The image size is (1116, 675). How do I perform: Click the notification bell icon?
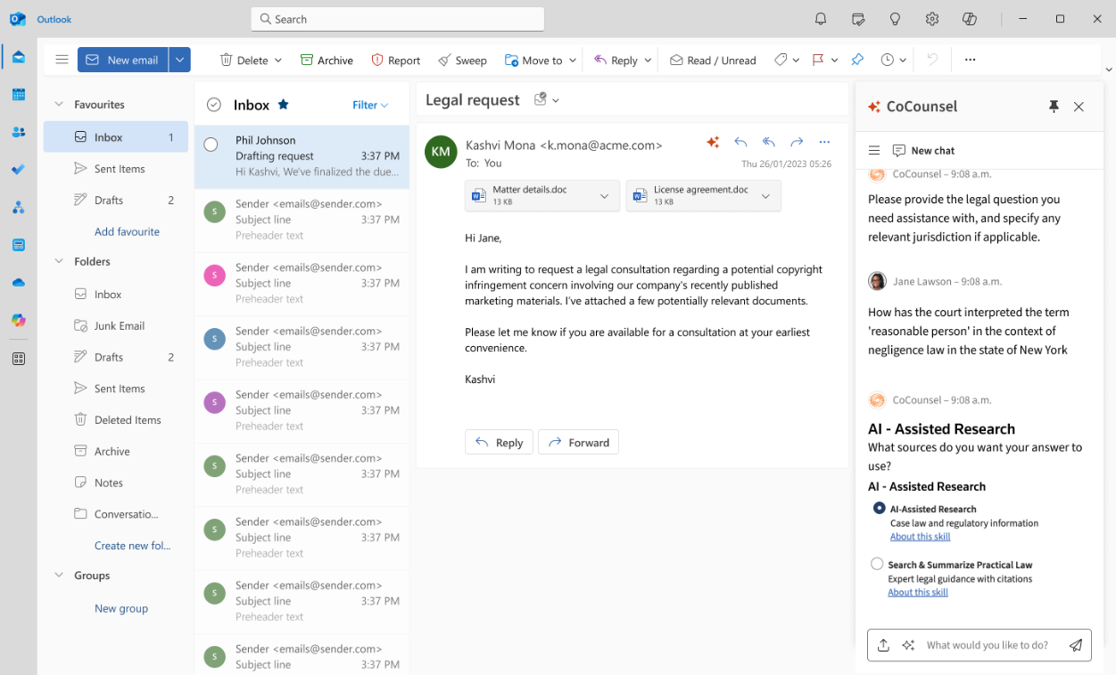click(820, 19)
